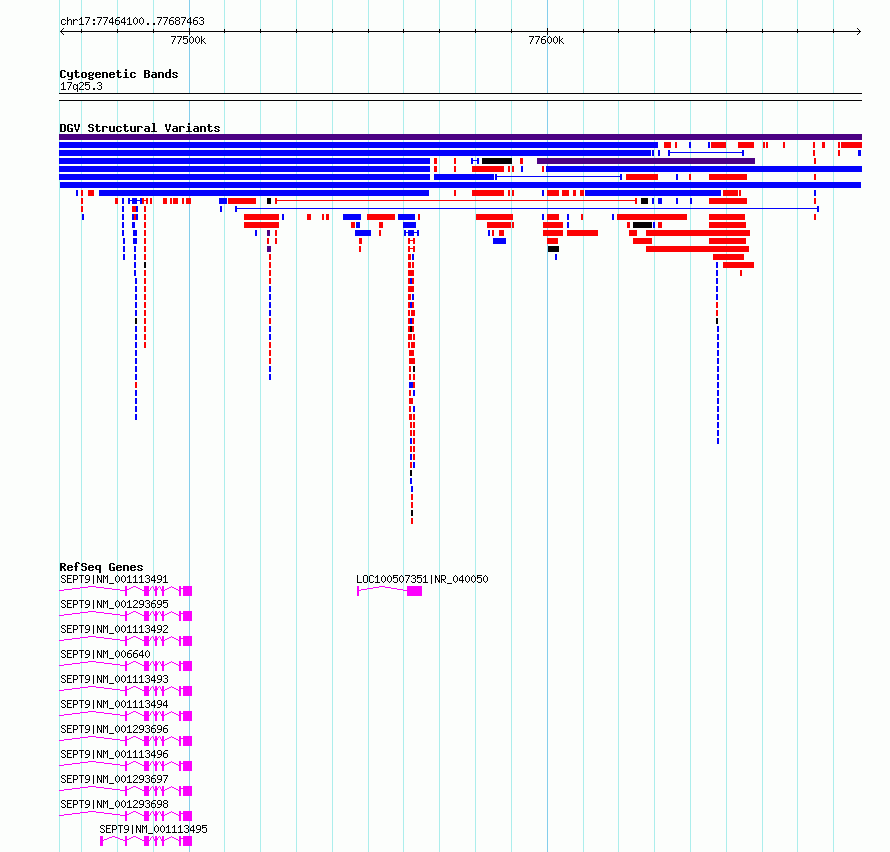Image resolution: width=890 pixels, height=852 pixels.
Task: Click the chr17:77464100..77687463 coordinate label
Action: 132,21
